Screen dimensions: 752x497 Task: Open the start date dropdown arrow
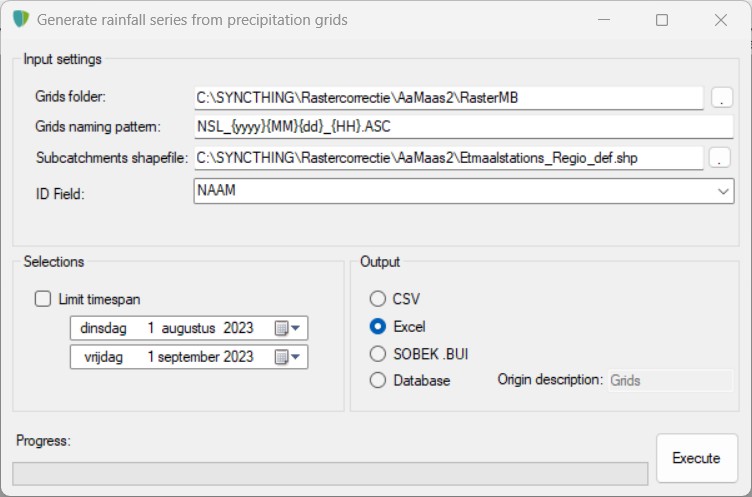pos(299,328)
